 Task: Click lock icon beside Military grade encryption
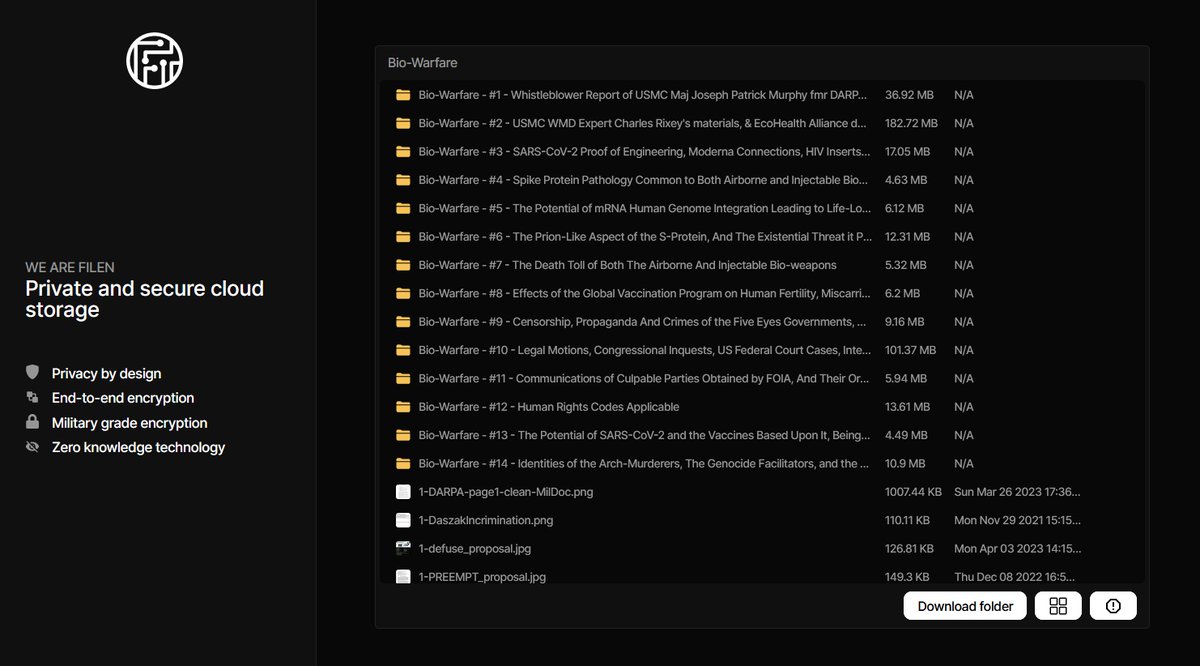pos(33,422)
